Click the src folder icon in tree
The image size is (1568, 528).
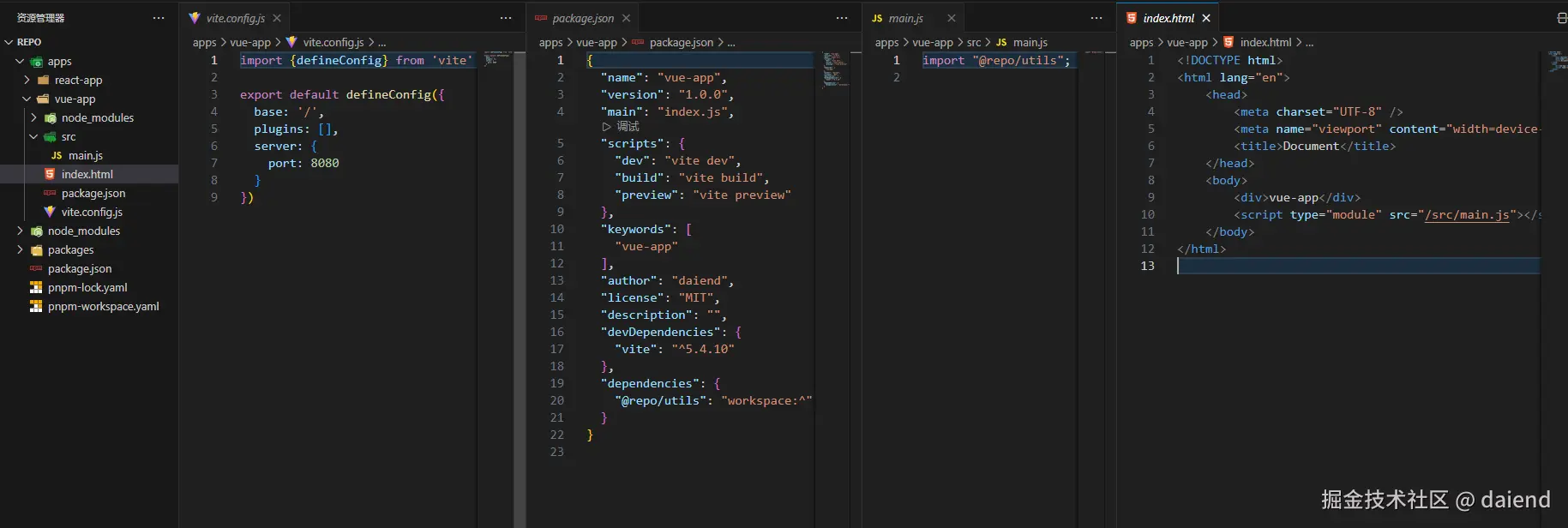[x=50, y=137]
